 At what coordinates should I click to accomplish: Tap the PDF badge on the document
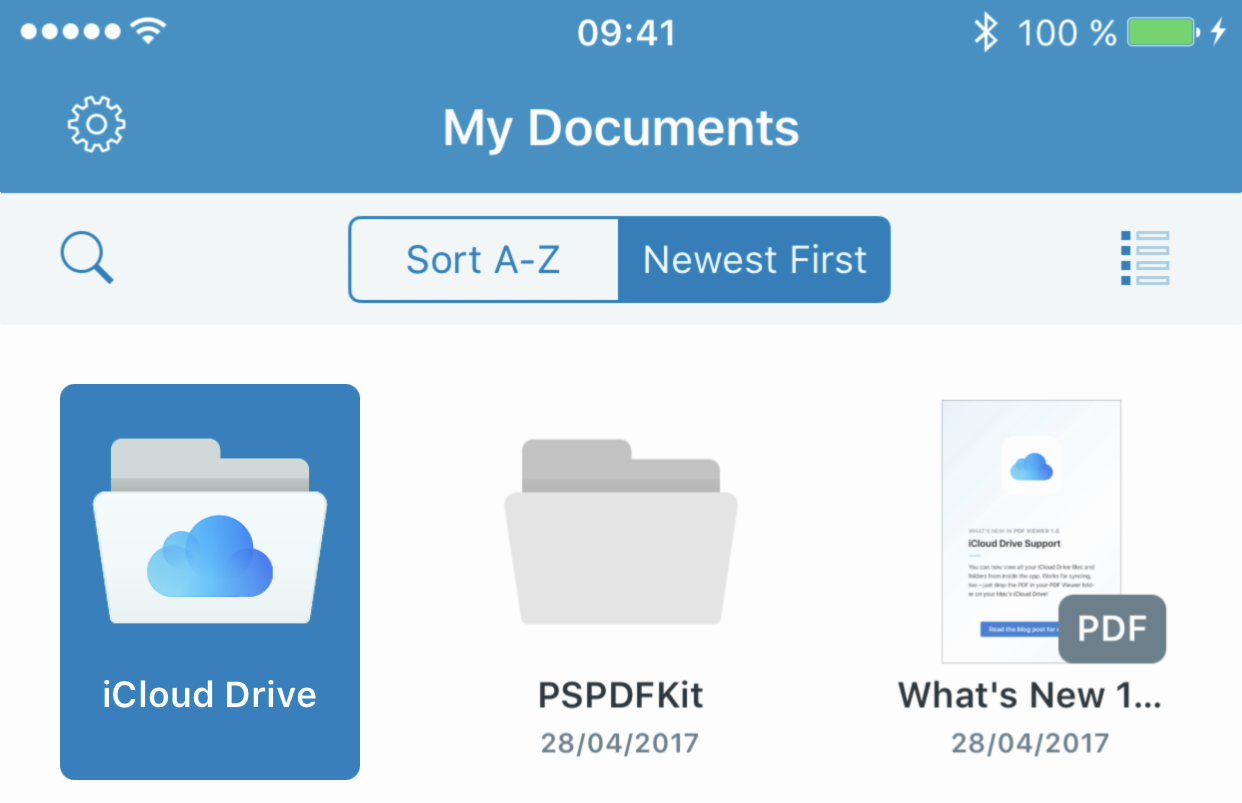[1112, 629]
